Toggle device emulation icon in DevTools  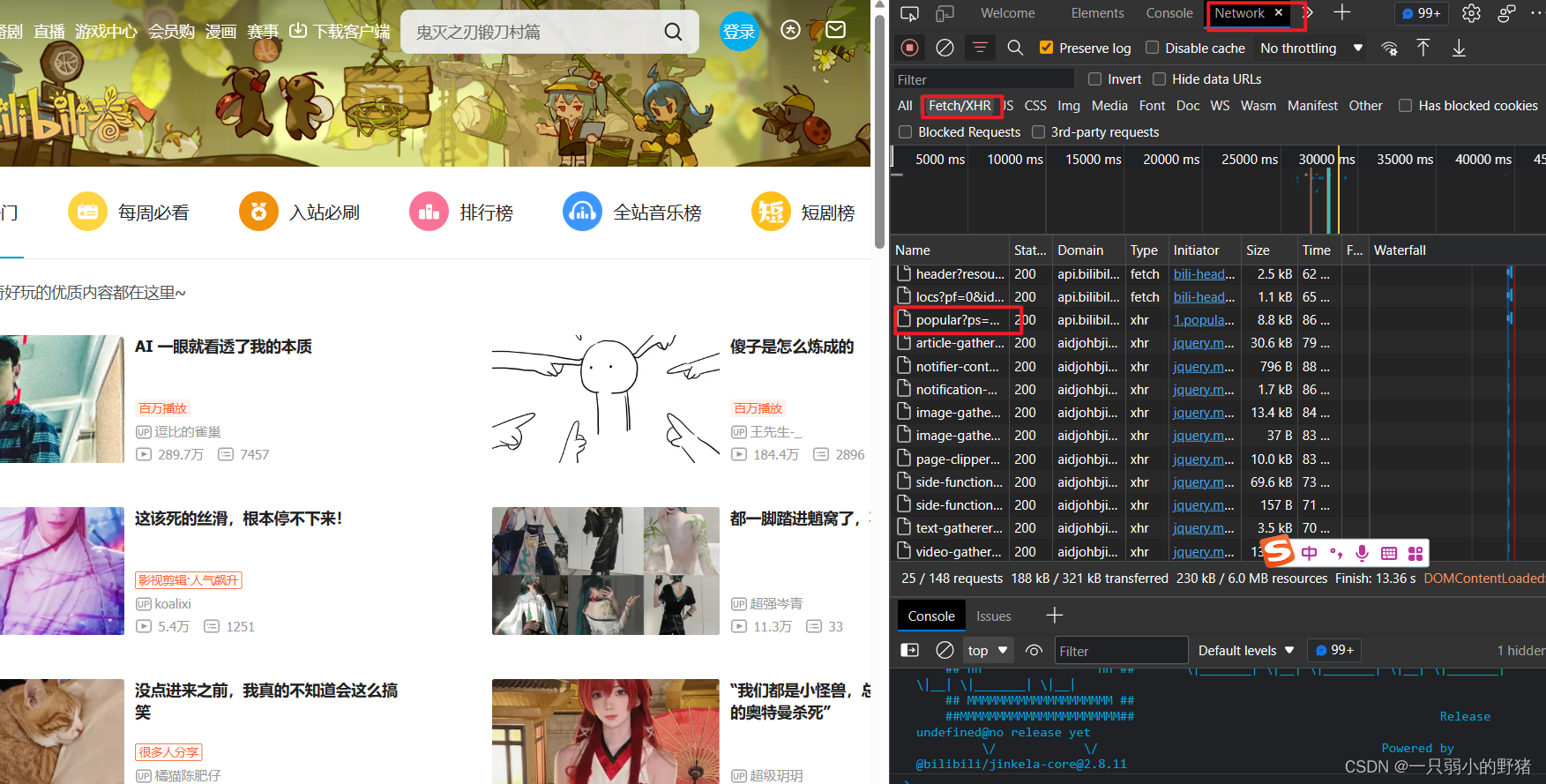point(945,13)
